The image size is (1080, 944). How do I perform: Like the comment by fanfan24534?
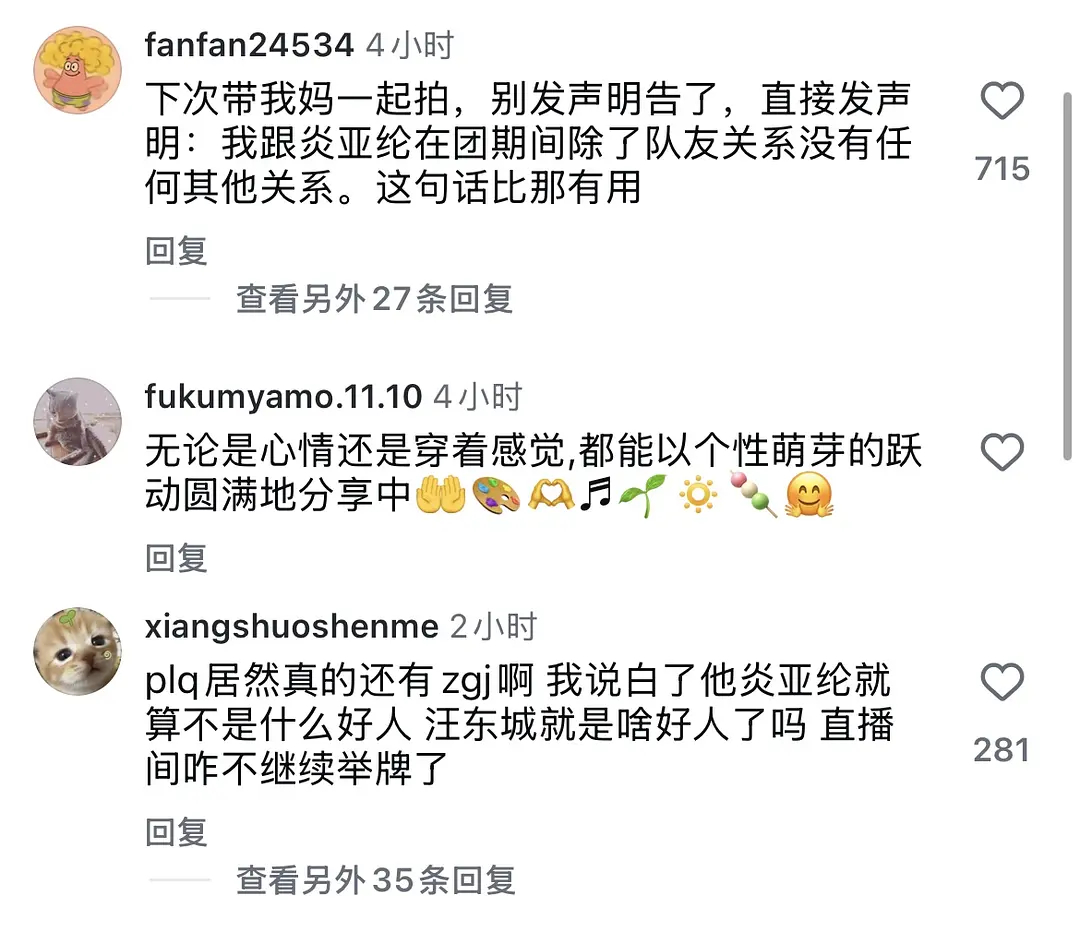(x=1002, y=101)
